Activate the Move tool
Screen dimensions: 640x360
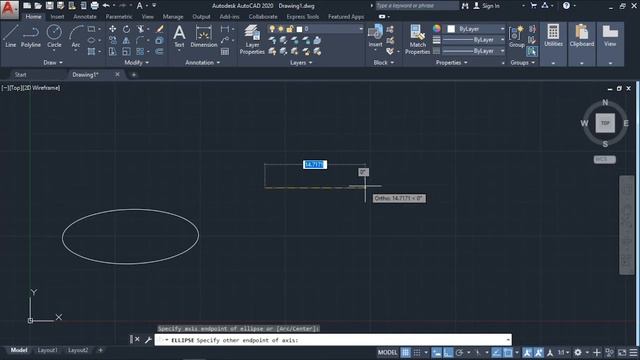112,29
